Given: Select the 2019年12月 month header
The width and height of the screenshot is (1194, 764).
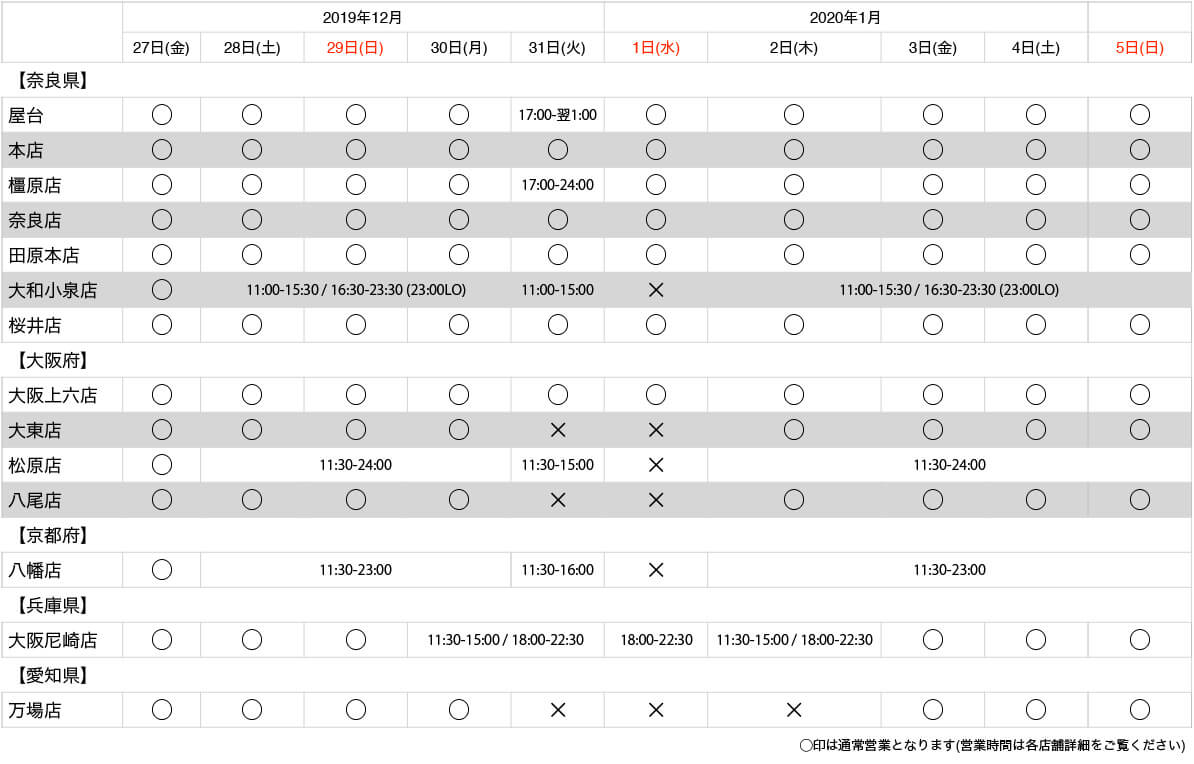Looking at the screenshot, I should 362,18.
